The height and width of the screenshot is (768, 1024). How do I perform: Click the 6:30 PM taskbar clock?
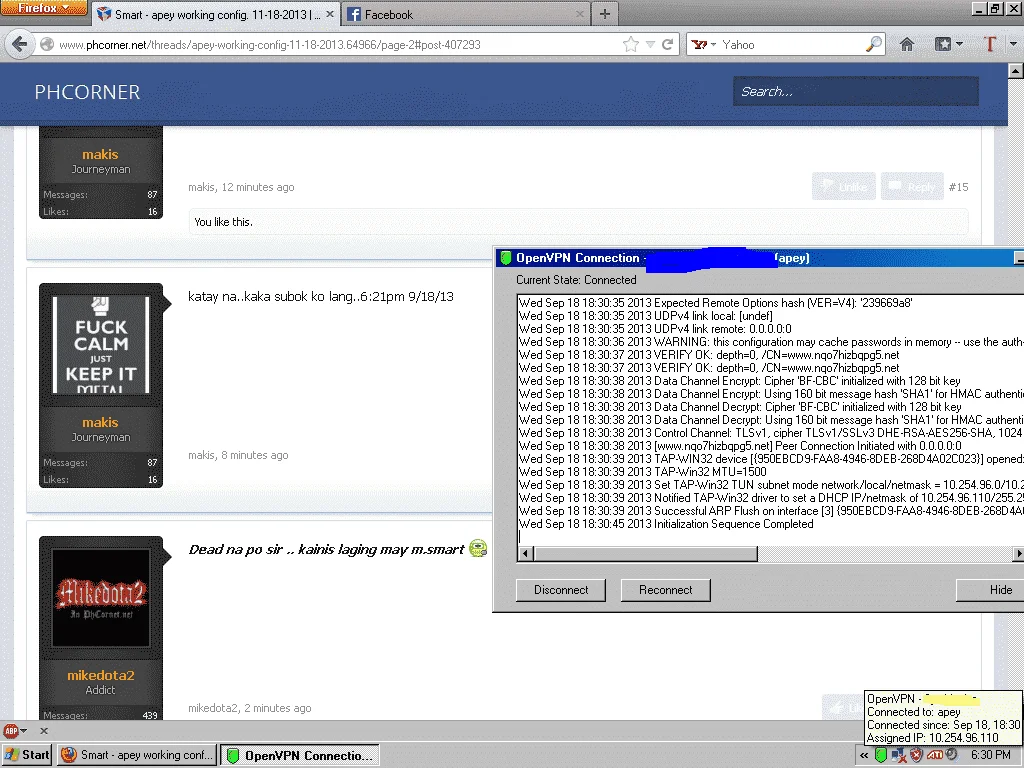click(x=991, y=755)
